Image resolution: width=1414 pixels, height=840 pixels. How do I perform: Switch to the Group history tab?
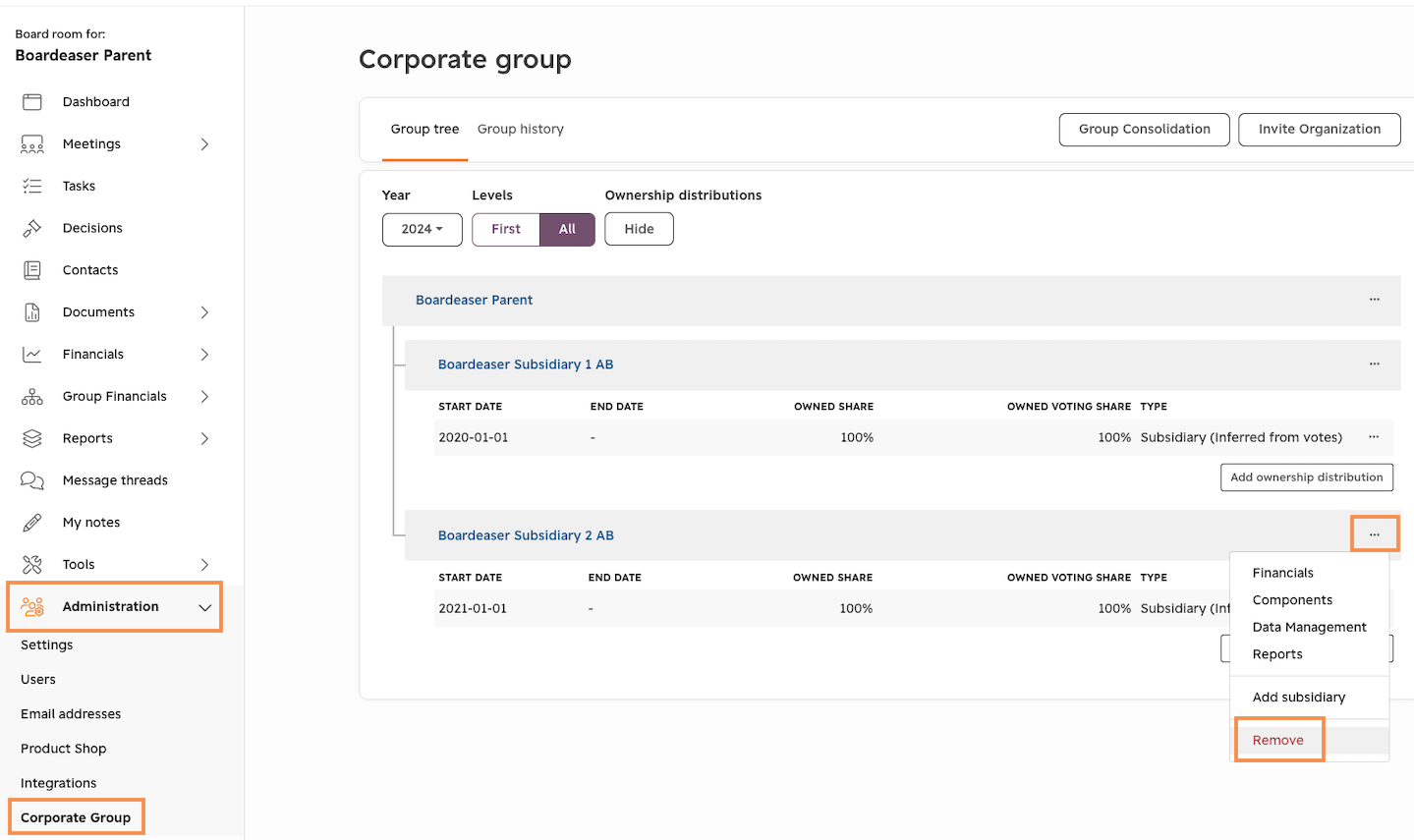click(x=521, y=129)
